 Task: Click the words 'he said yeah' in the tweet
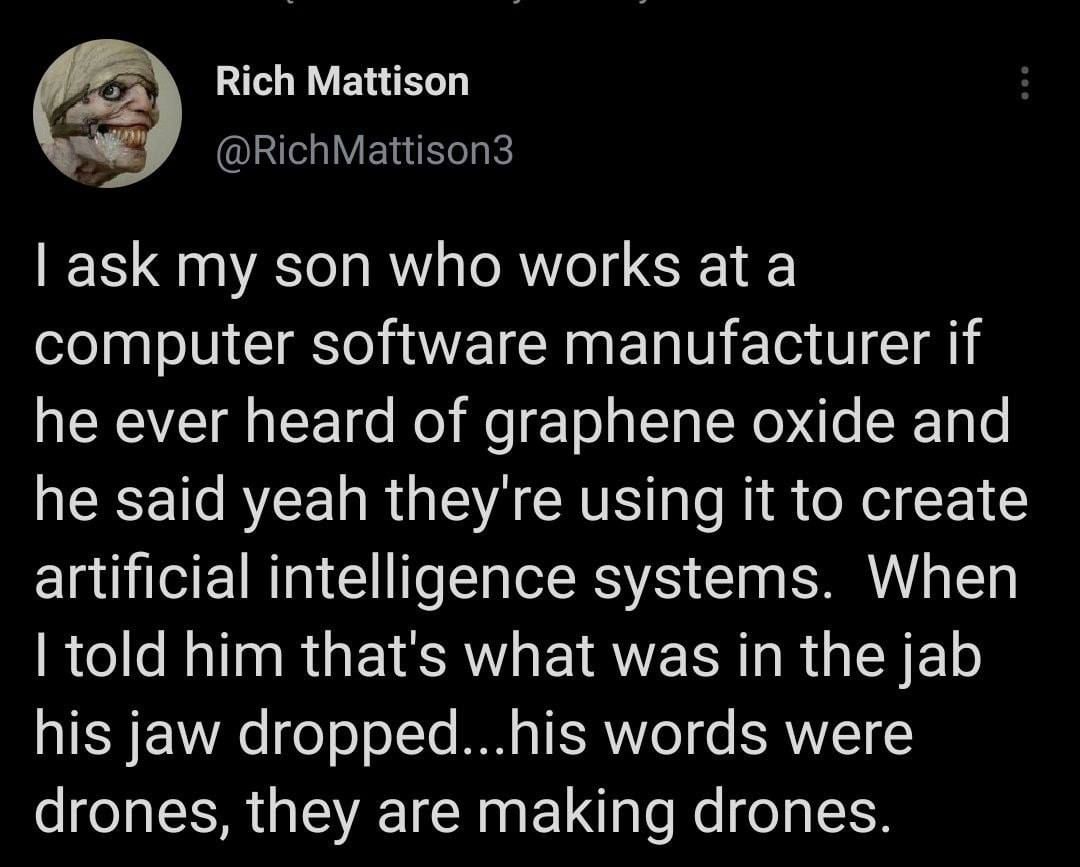201,501
